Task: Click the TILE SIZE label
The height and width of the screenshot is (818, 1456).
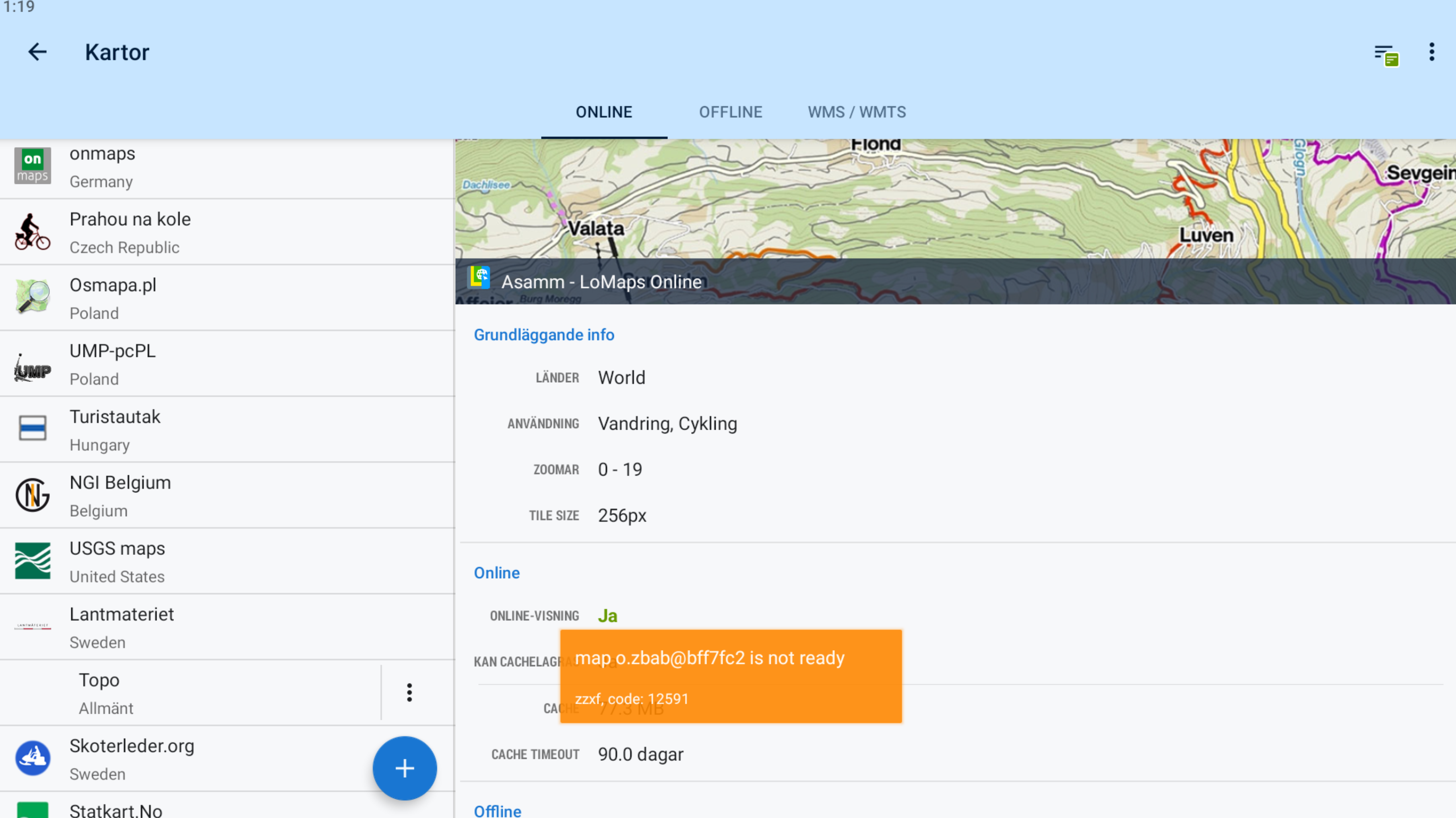Action: (554, 516)
